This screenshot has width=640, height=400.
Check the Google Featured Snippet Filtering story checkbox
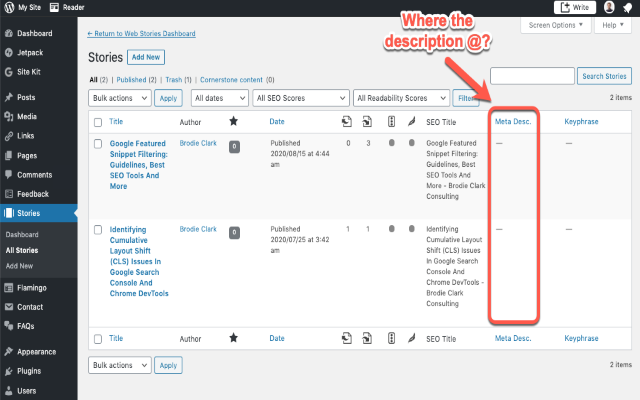pos(98,144)
